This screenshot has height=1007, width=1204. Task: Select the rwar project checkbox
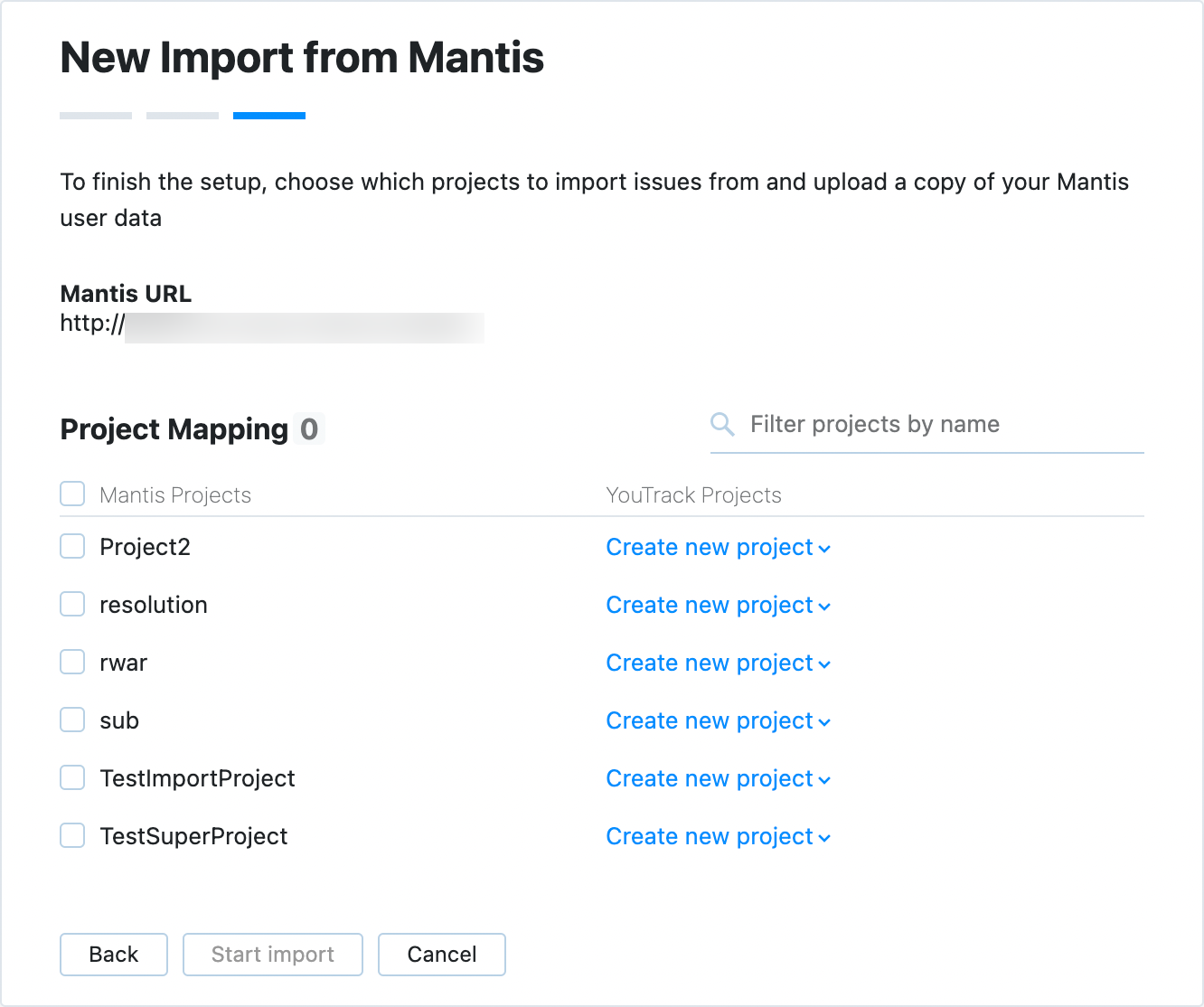click(72, 663)
